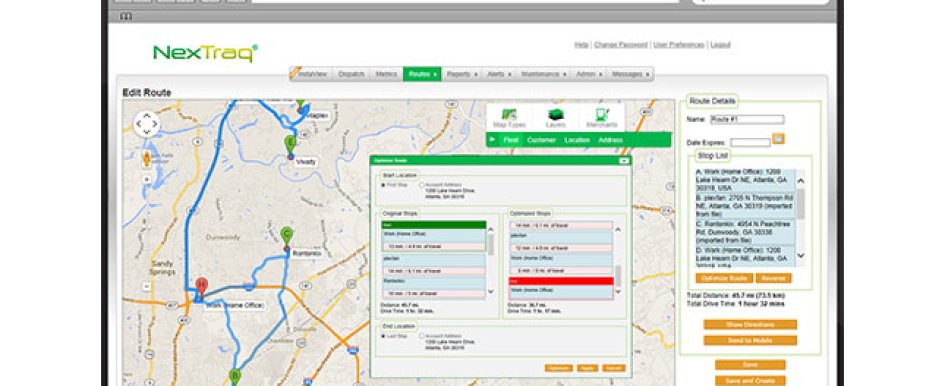Expand the Maintenance menu dropdown

coord(544,74)
